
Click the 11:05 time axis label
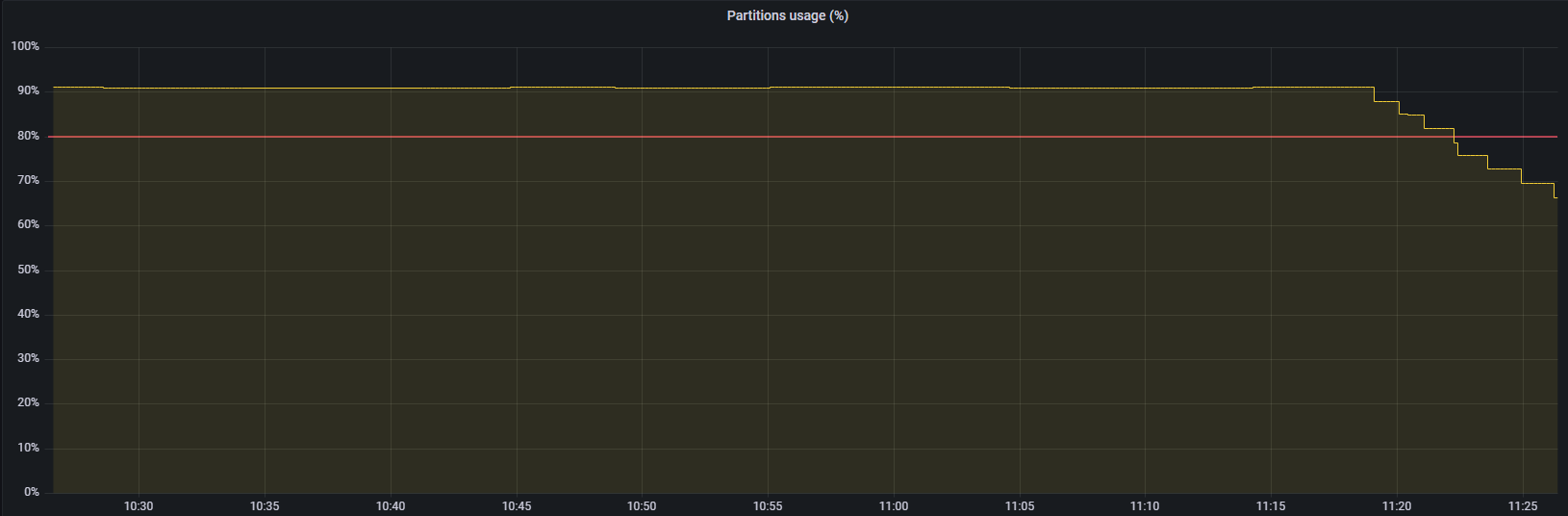1020,506
